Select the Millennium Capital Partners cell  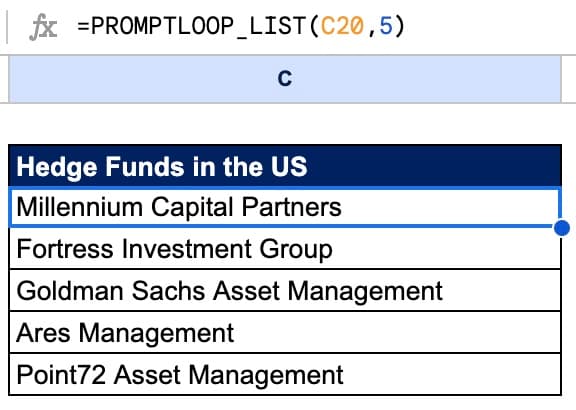pyautogui.click(x=285, y=207)
